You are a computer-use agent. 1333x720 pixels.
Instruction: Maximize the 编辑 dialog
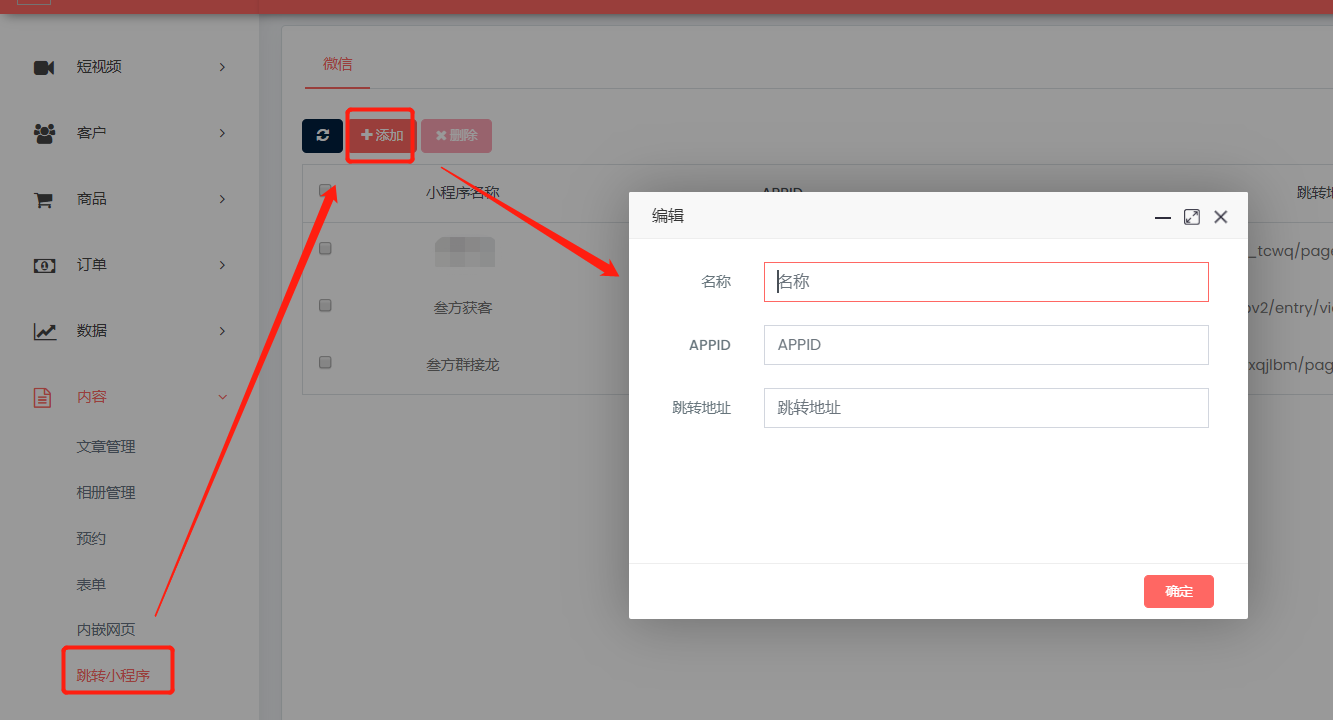(x=1192, y=217)
